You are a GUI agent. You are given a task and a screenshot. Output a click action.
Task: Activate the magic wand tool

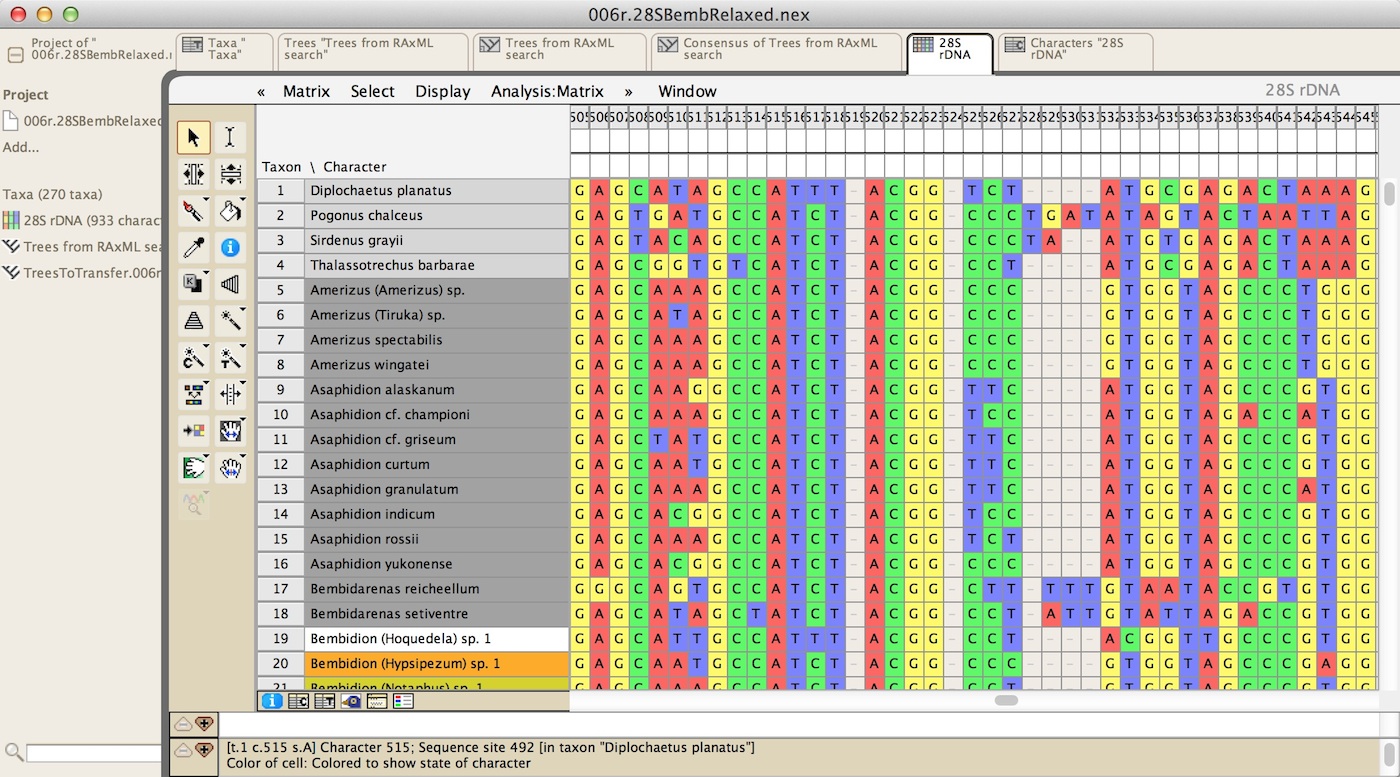click(230, 320)
